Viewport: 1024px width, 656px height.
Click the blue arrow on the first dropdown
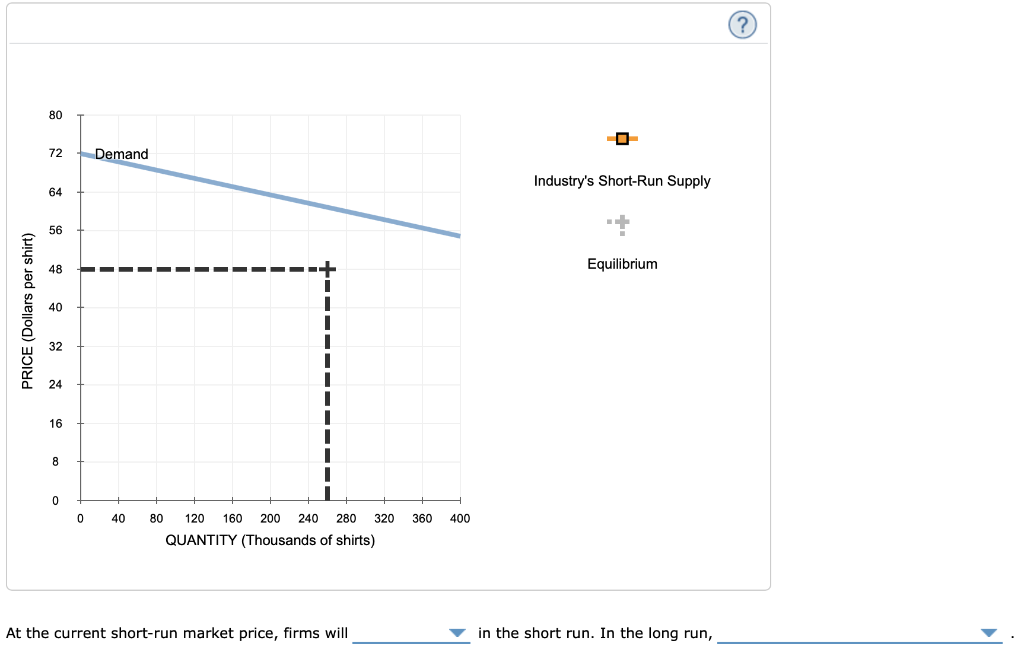pos(458,632)
